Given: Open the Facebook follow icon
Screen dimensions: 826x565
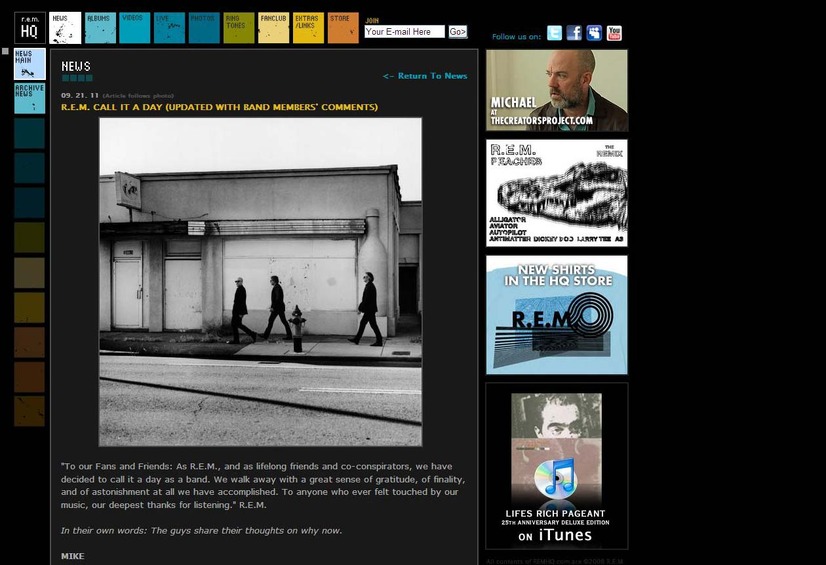Looking at the screenshot, I should pyautogui.click(x=574, y=33).
